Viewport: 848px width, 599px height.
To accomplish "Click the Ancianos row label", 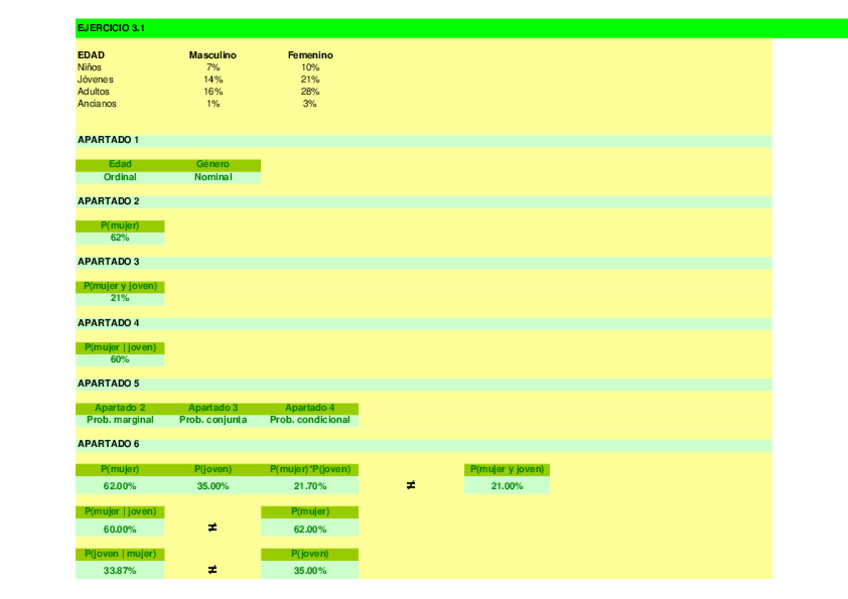I will (97, 103).
